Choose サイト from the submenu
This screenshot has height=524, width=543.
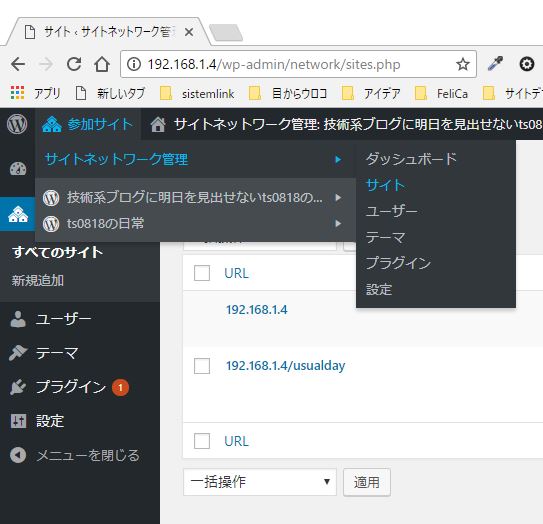(385, 185)
